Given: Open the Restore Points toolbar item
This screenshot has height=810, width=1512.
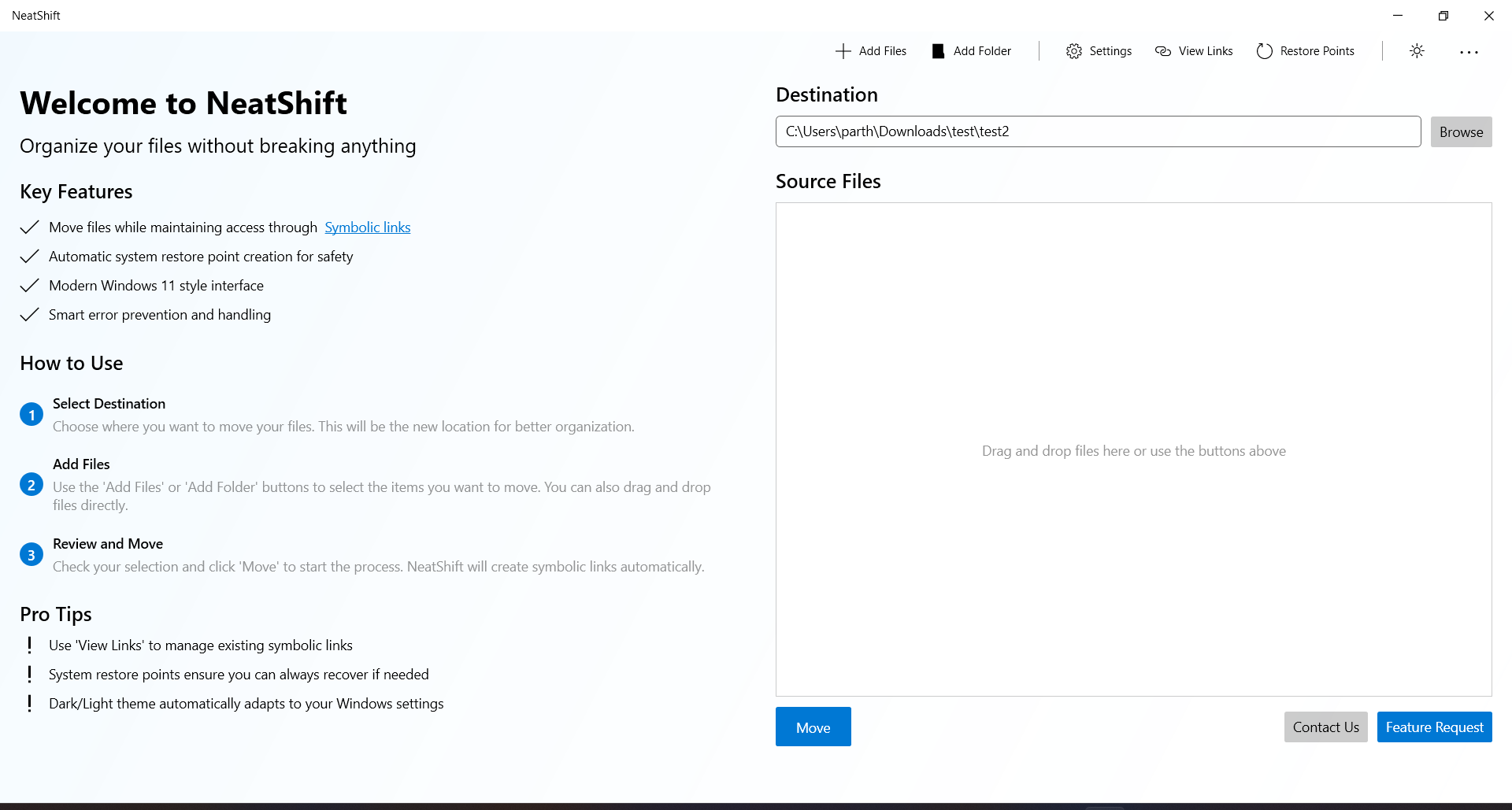Looking at the screenshot, I should [x=1306, y=51].
